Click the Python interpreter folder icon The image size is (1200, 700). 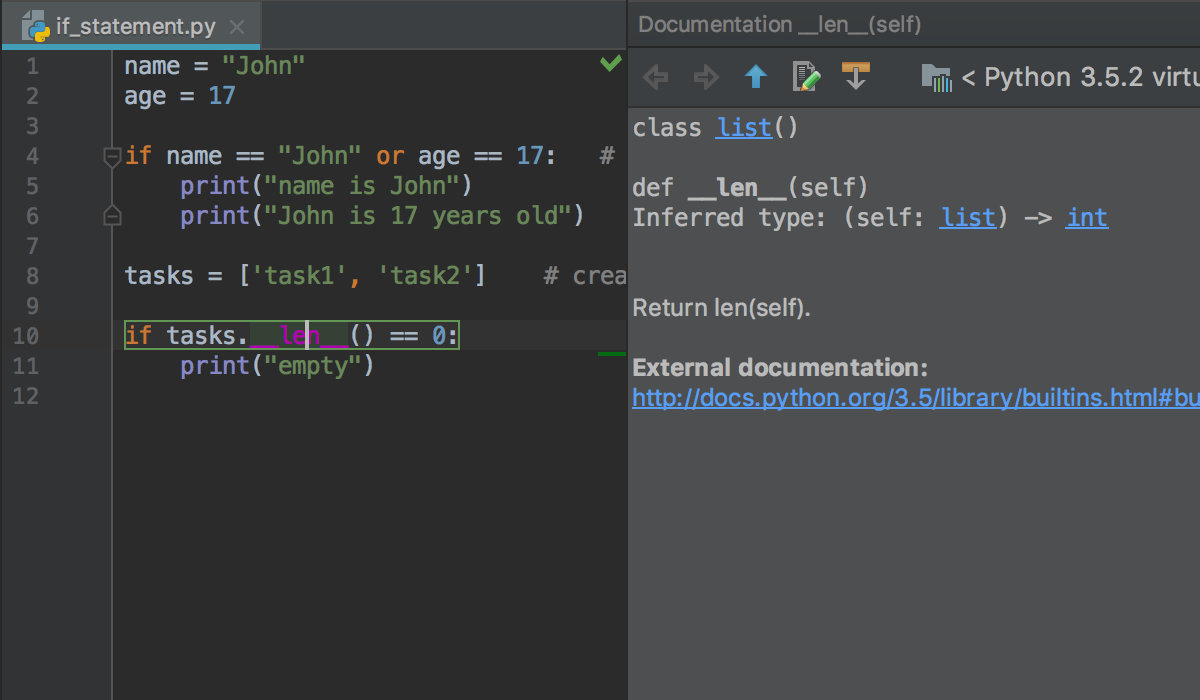click(x=937, y=78)
